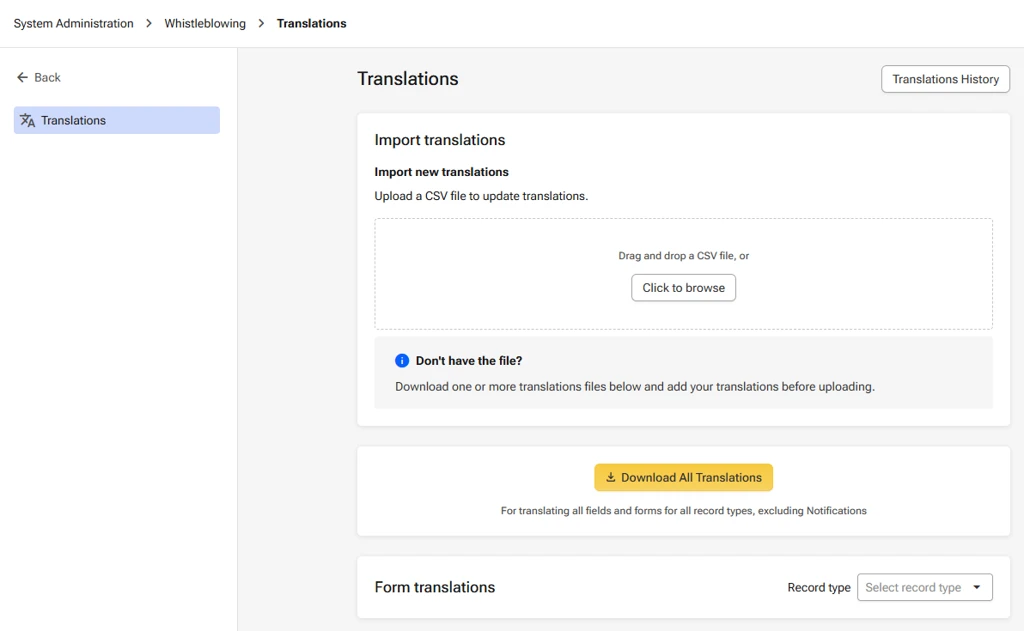Click the Form translations heading
1024x631 pixels.
[x=435, y=587]
